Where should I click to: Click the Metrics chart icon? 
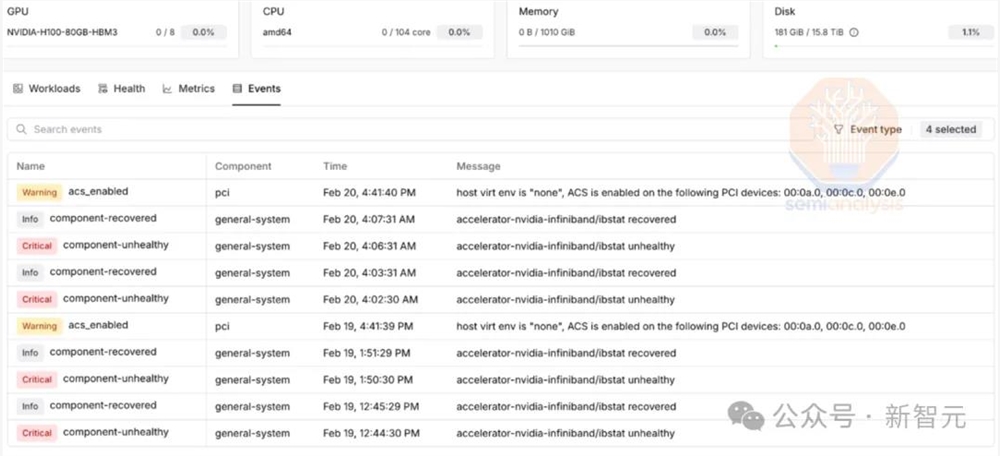tap(168, 89)
